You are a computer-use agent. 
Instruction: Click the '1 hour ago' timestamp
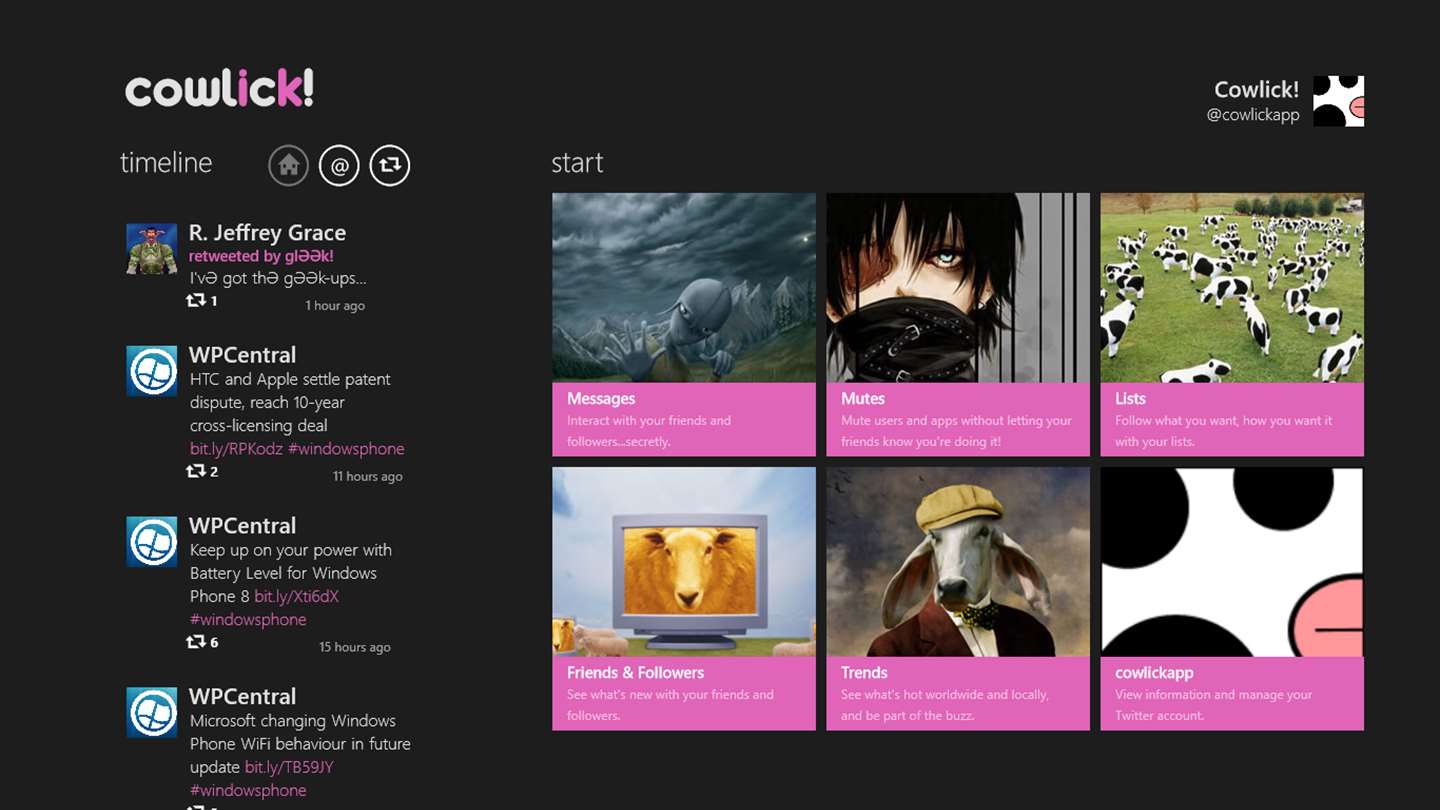click(x=335, y=306)
